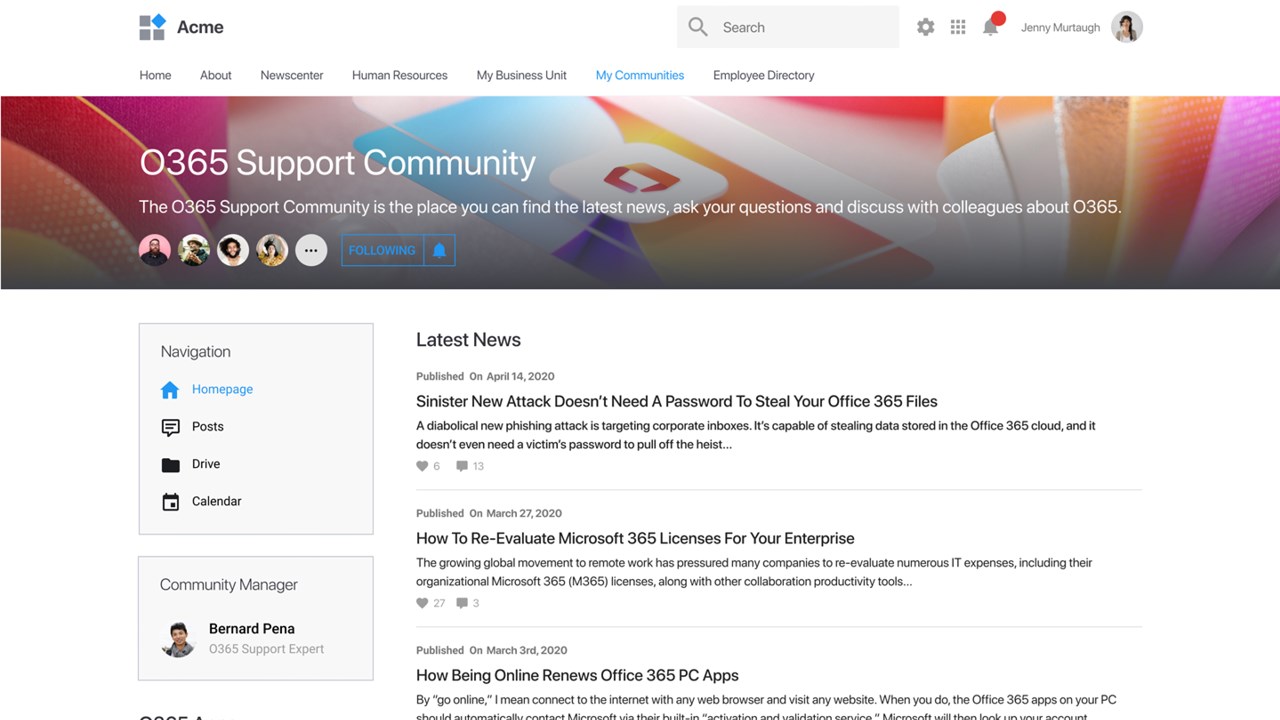The image size is (1280, 720).
Task: Toggle the FOLLOWING button
Action: click(382, 250)
